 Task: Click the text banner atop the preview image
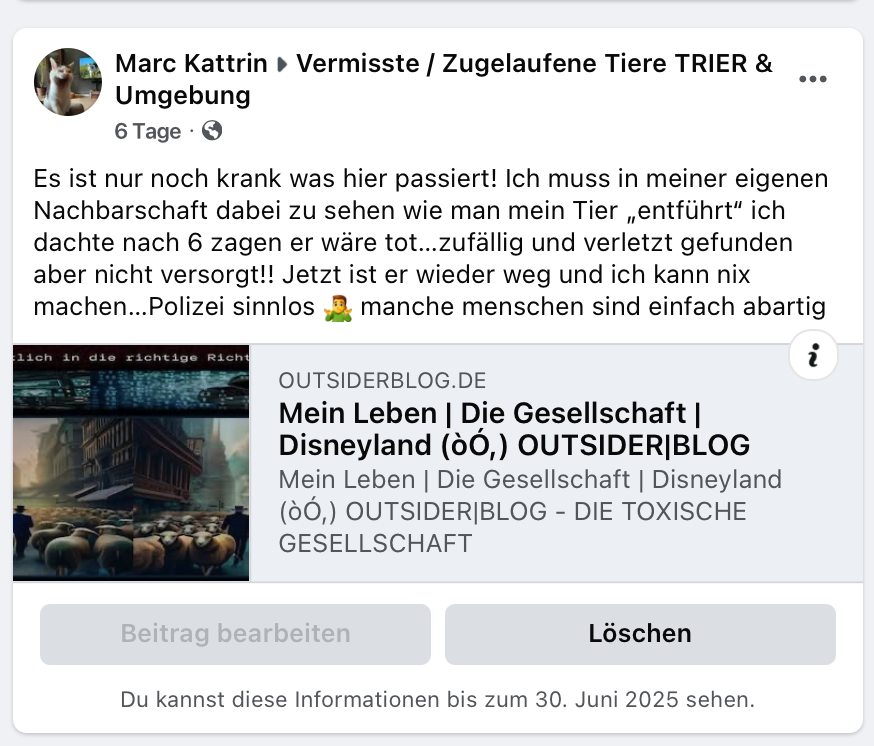(131, 357)
